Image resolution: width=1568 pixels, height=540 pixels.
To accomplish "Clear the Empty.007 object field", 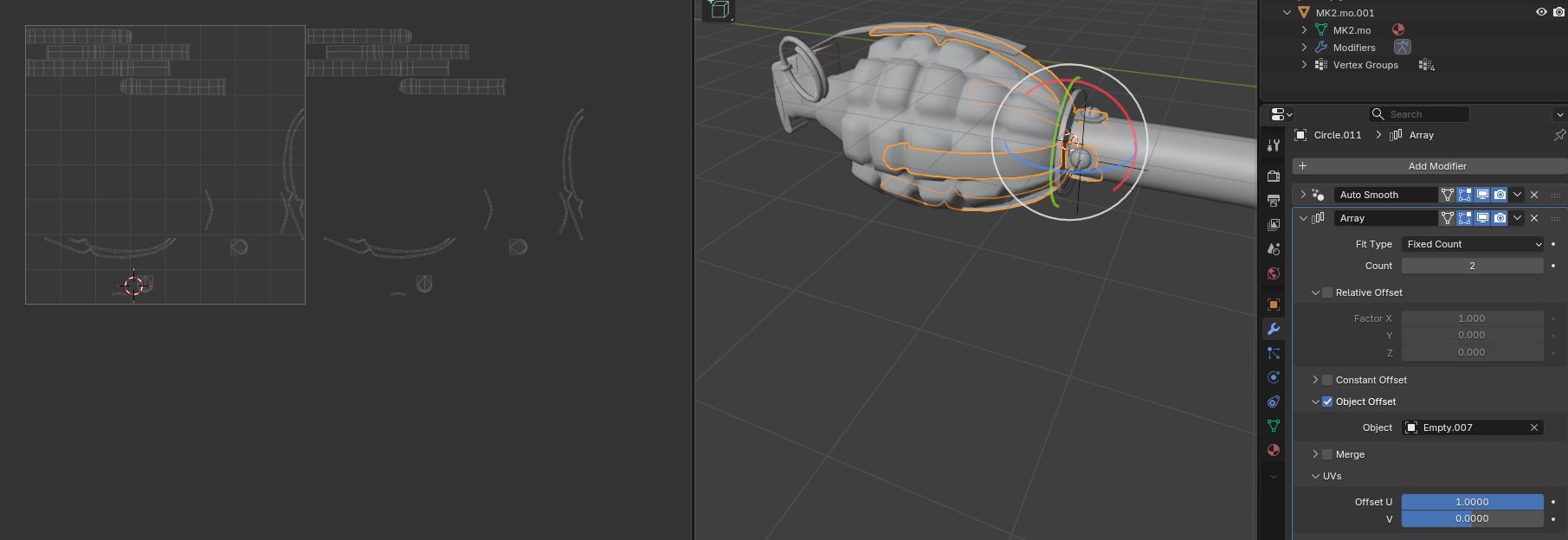I will click(x=1534, y=427).
